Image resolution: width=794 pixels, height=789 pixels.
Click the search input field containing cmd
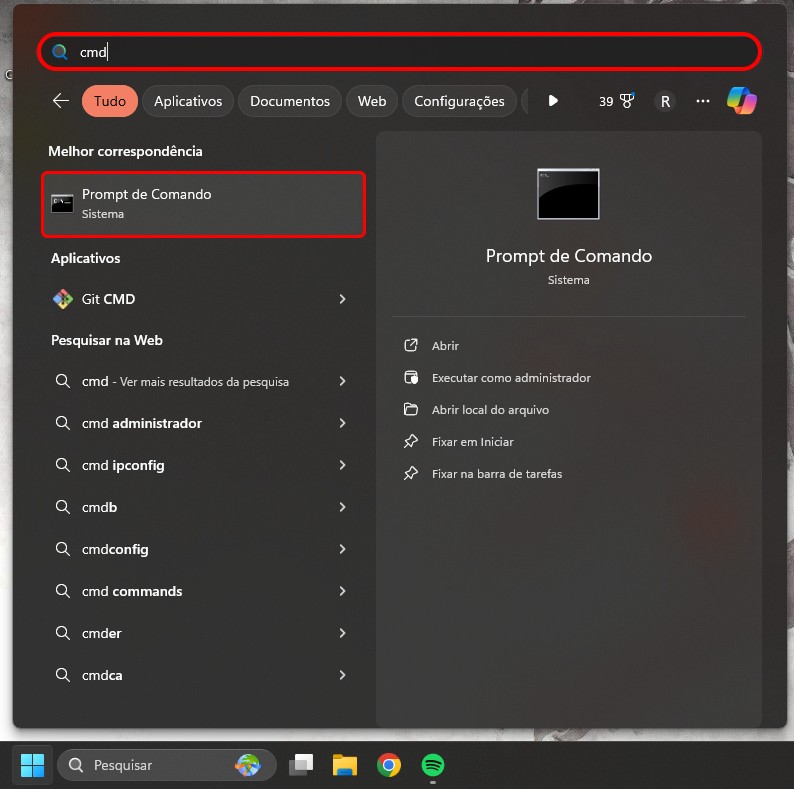[400, 52]
